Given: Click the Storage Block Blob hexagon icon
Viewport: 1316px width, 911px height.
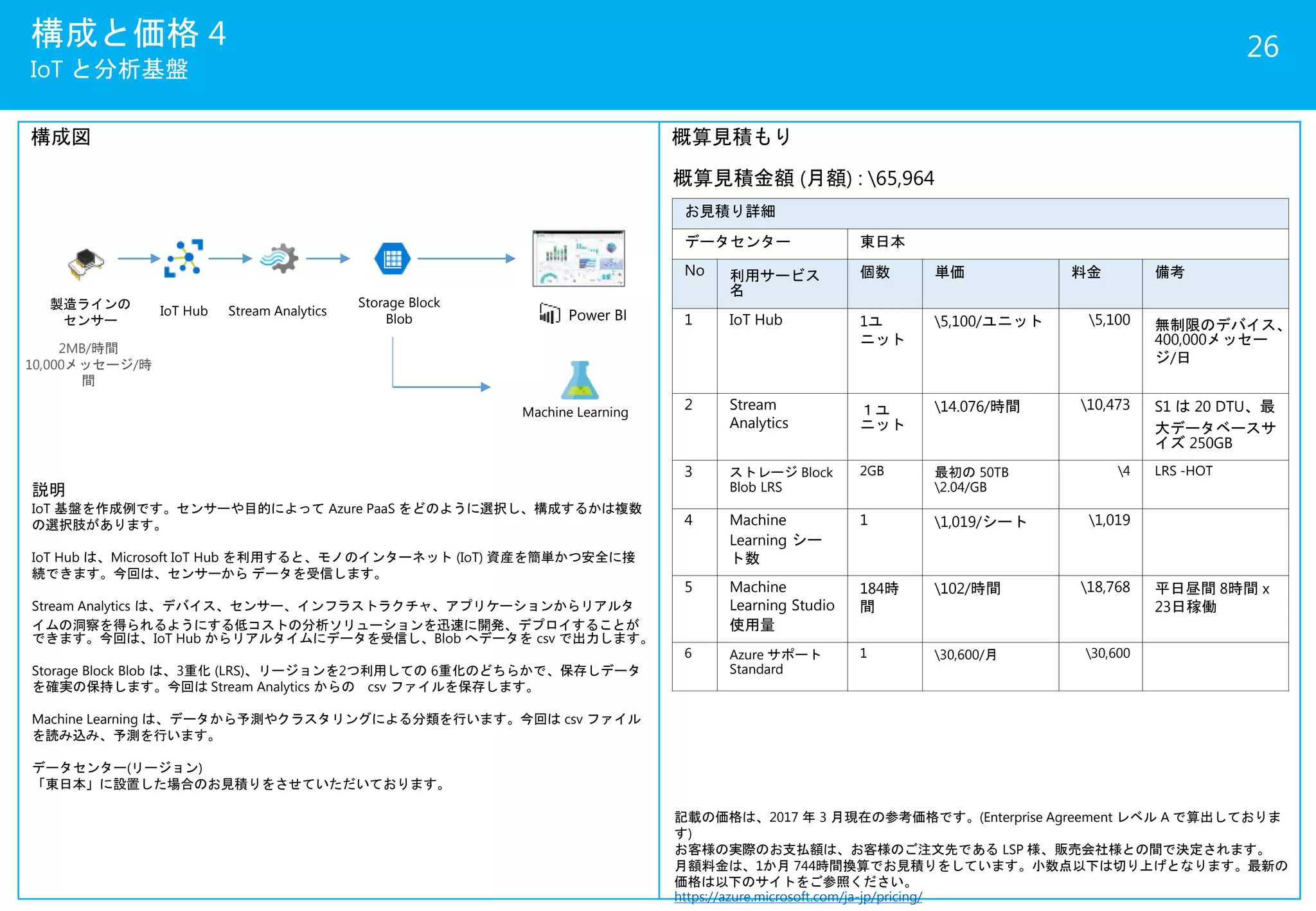Looking at the screenshot, I should (x=393, y=258).
